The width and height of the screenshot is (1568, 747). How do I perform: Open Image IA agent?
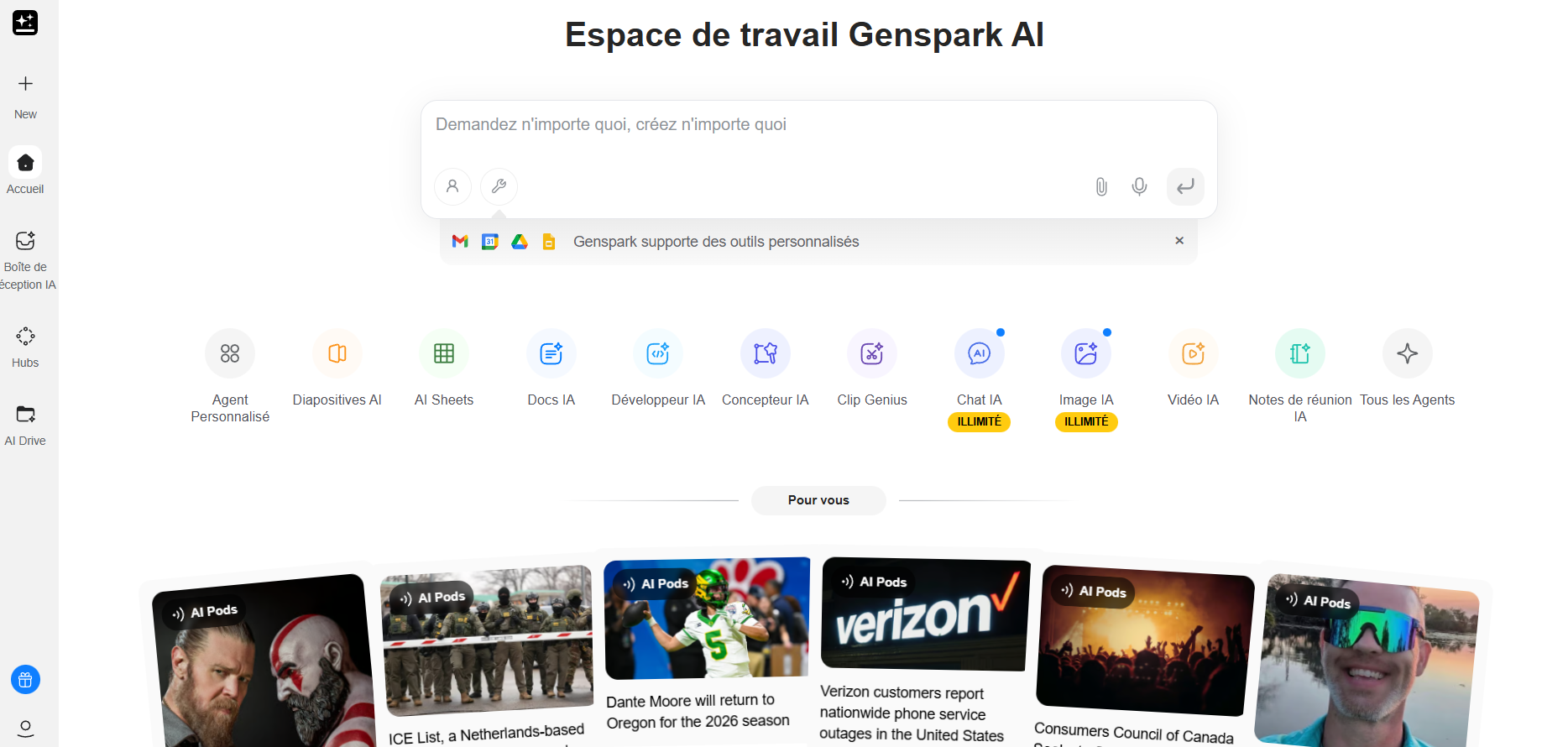tap(1086, 369)
